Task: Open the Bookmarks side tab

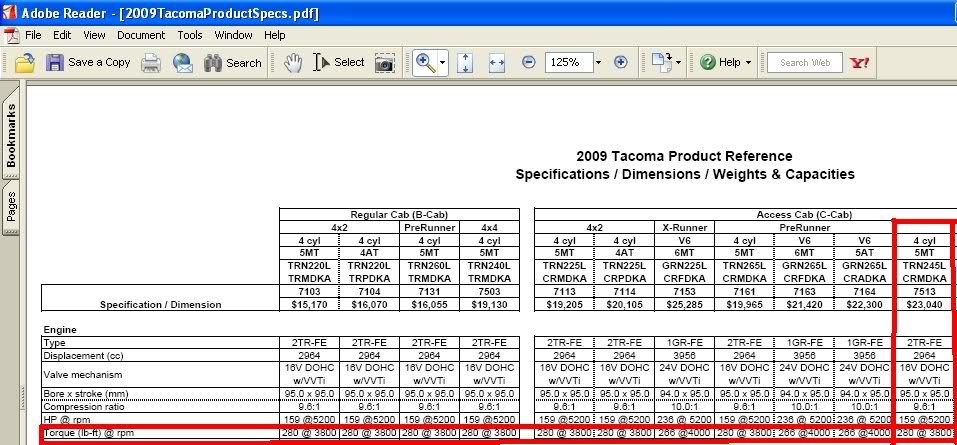Action: point(10,135)
